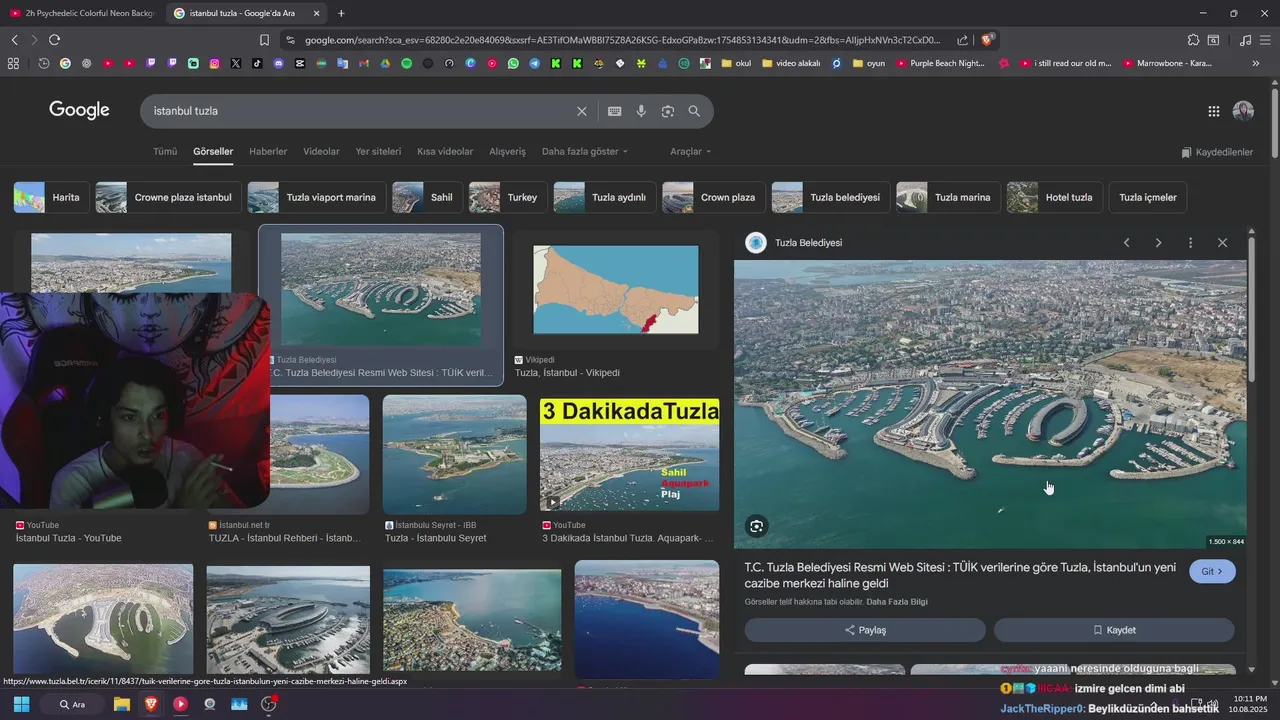Image resolution: width=1280 pixels, height=720 pixels.
Task: Select the 'Tuzla içmeler' filter chip
Action: tap(1147, 197)
